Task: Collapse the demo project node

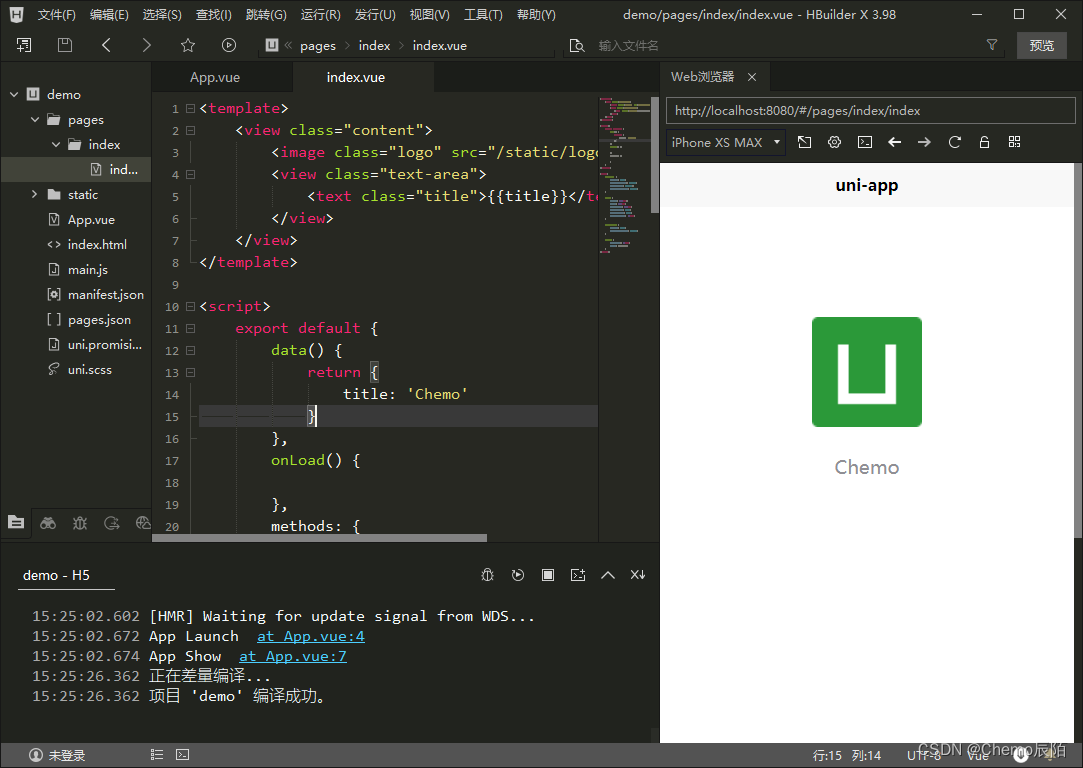Action: 13,94
